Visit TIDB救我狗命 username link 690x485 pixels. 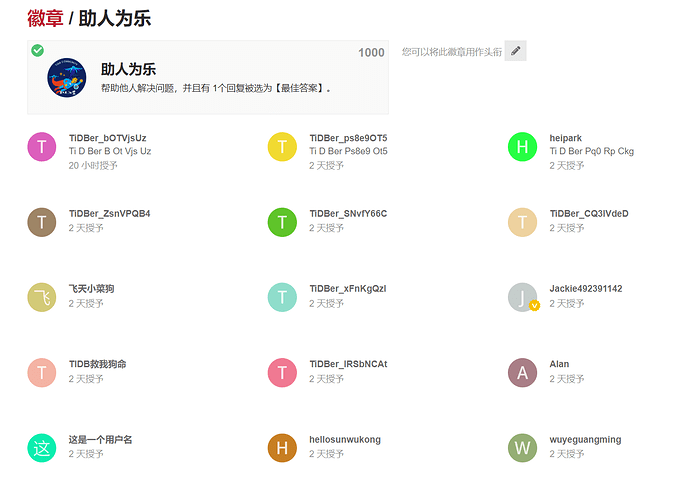[x=98, y=364]
